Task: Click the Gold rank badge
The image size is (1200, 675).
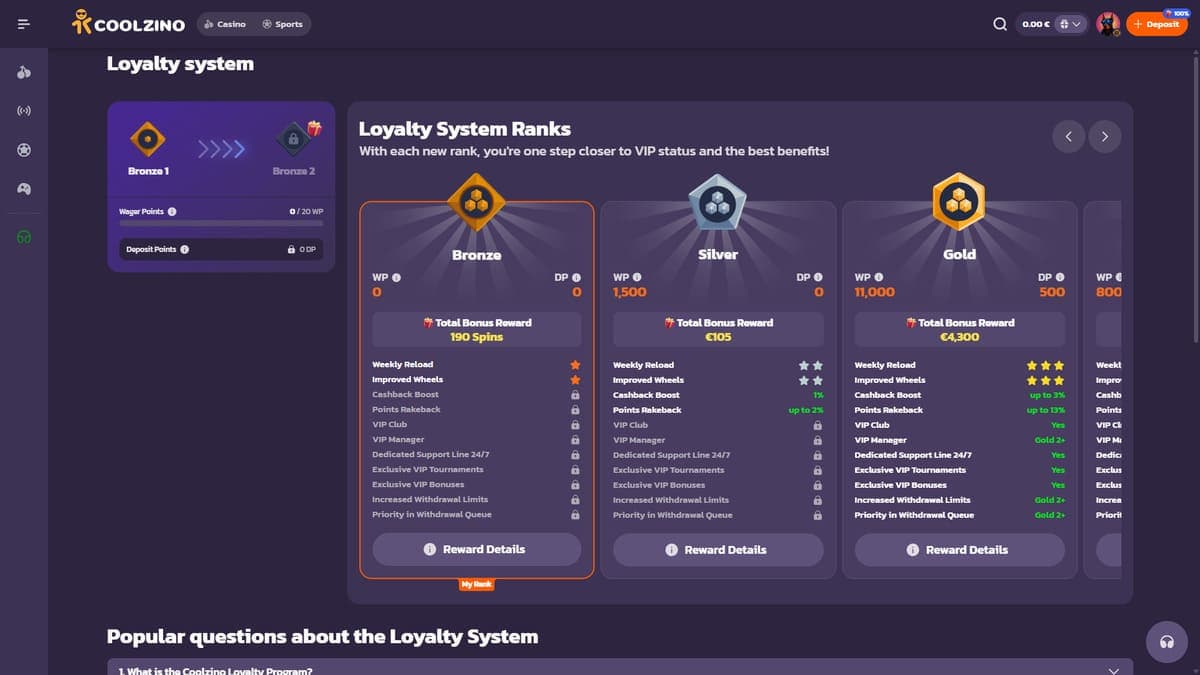Action: [959, 201]
